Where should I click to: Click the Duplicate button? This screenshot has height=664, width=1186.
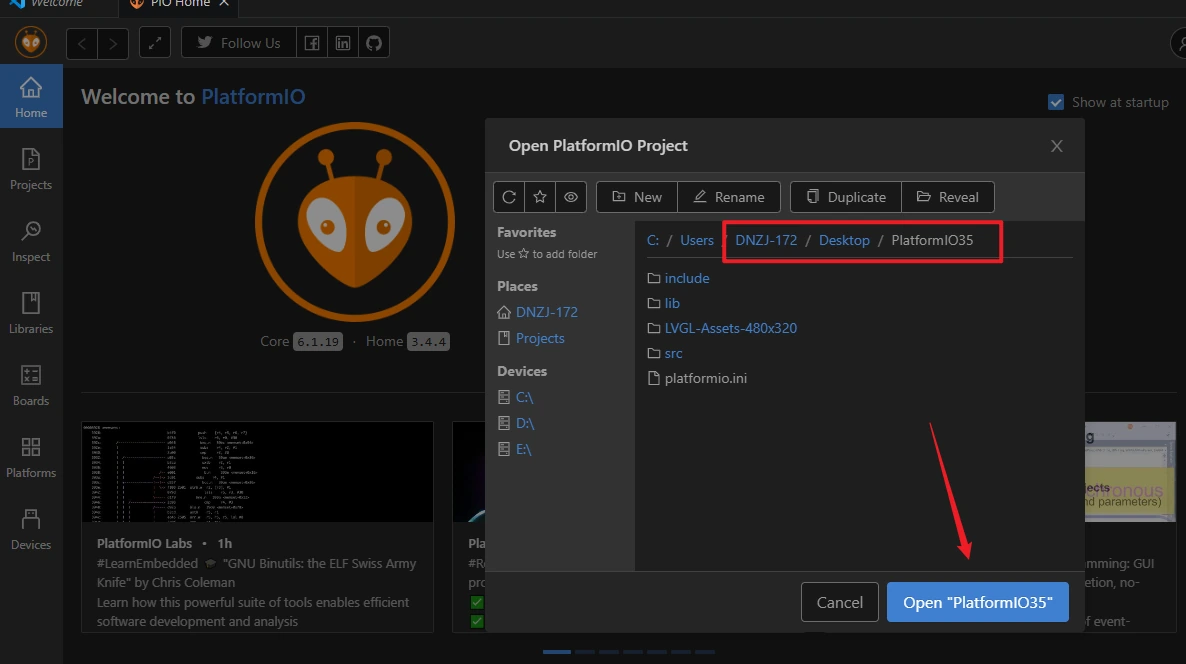click(846, 197)
